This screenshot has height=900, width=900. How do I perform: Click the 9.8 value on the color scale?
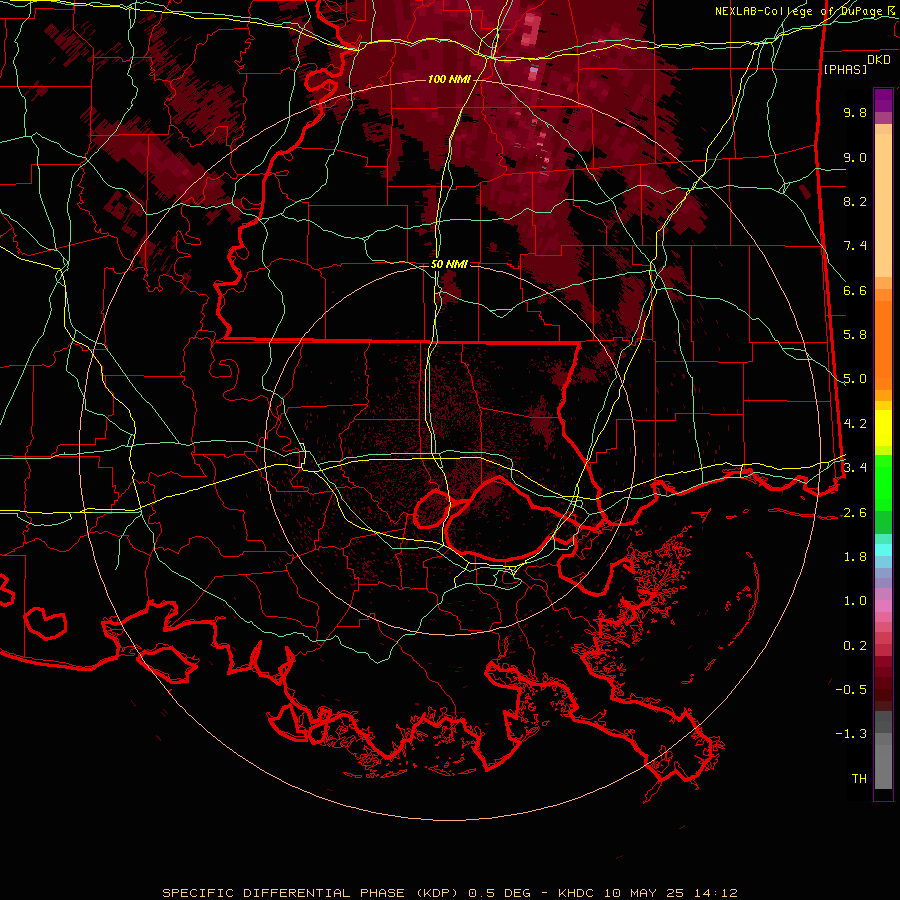tap(855, 112)
